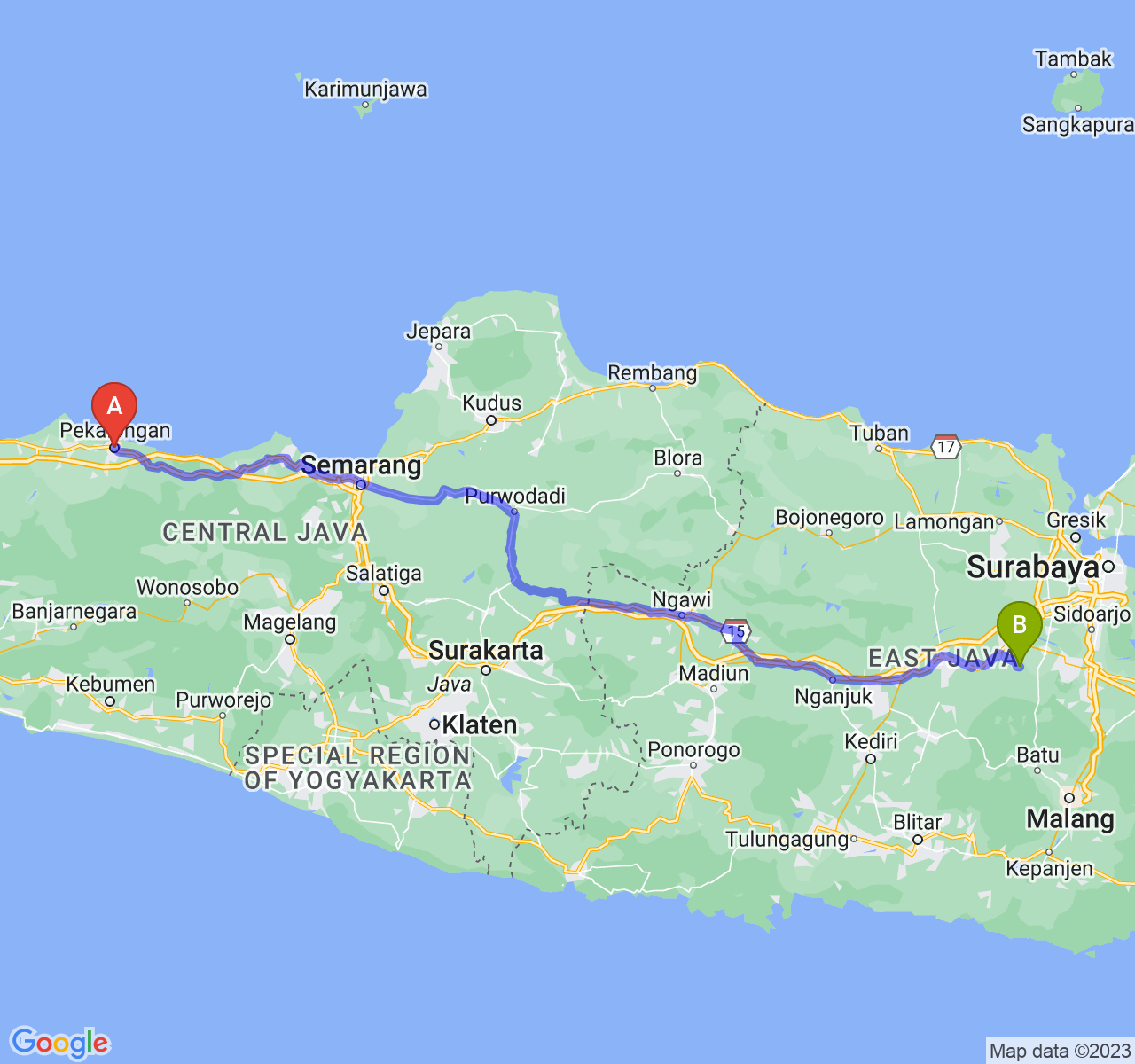Click the EAST JAVA region label
This screenshot has height=1064, width=1135.
point(943,658)
